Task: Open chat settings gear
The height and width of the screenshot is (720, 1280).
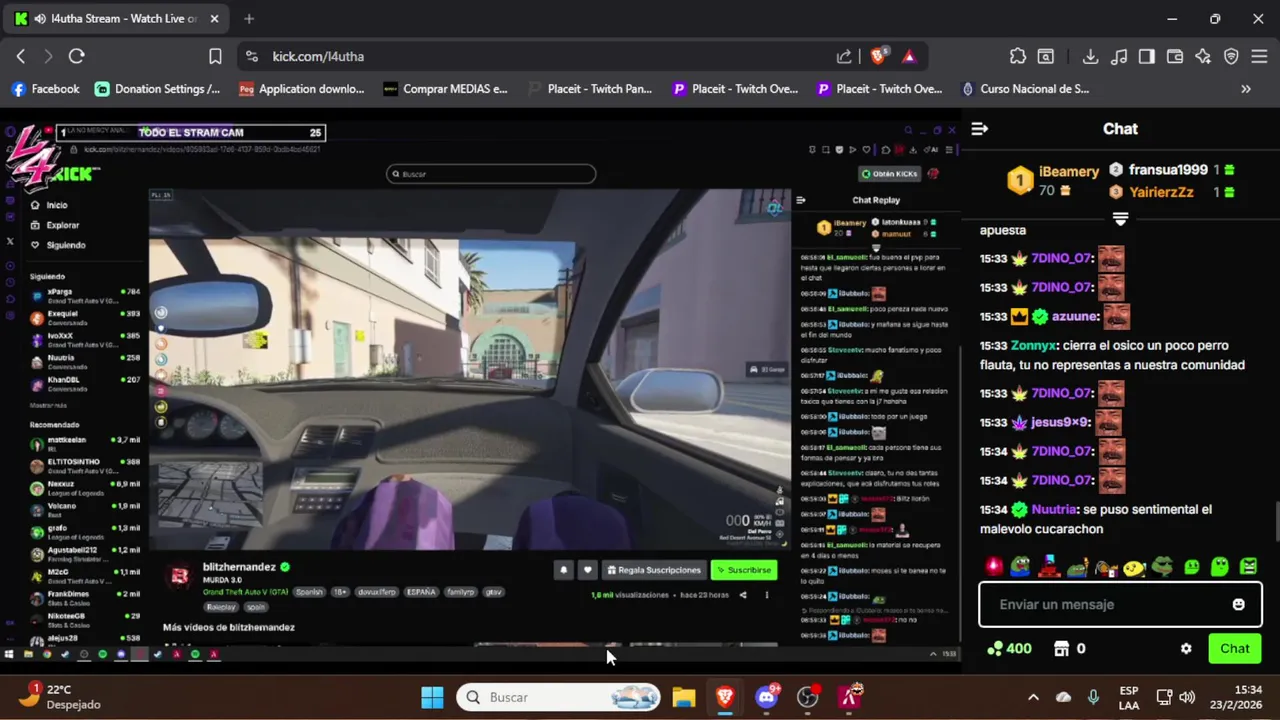Action: [x=1186, y=648]
